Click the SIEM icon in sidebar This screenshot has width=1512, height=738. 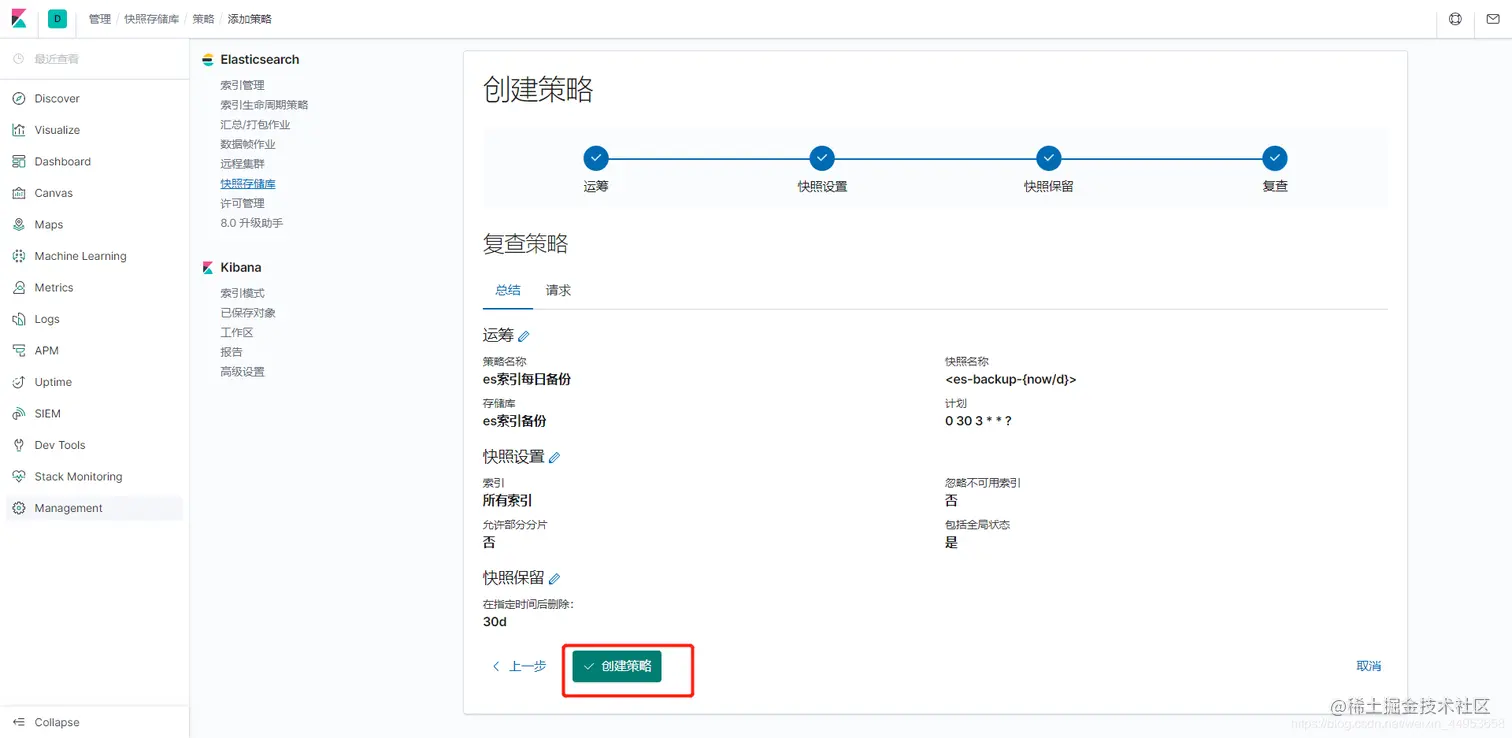point(18,414)
